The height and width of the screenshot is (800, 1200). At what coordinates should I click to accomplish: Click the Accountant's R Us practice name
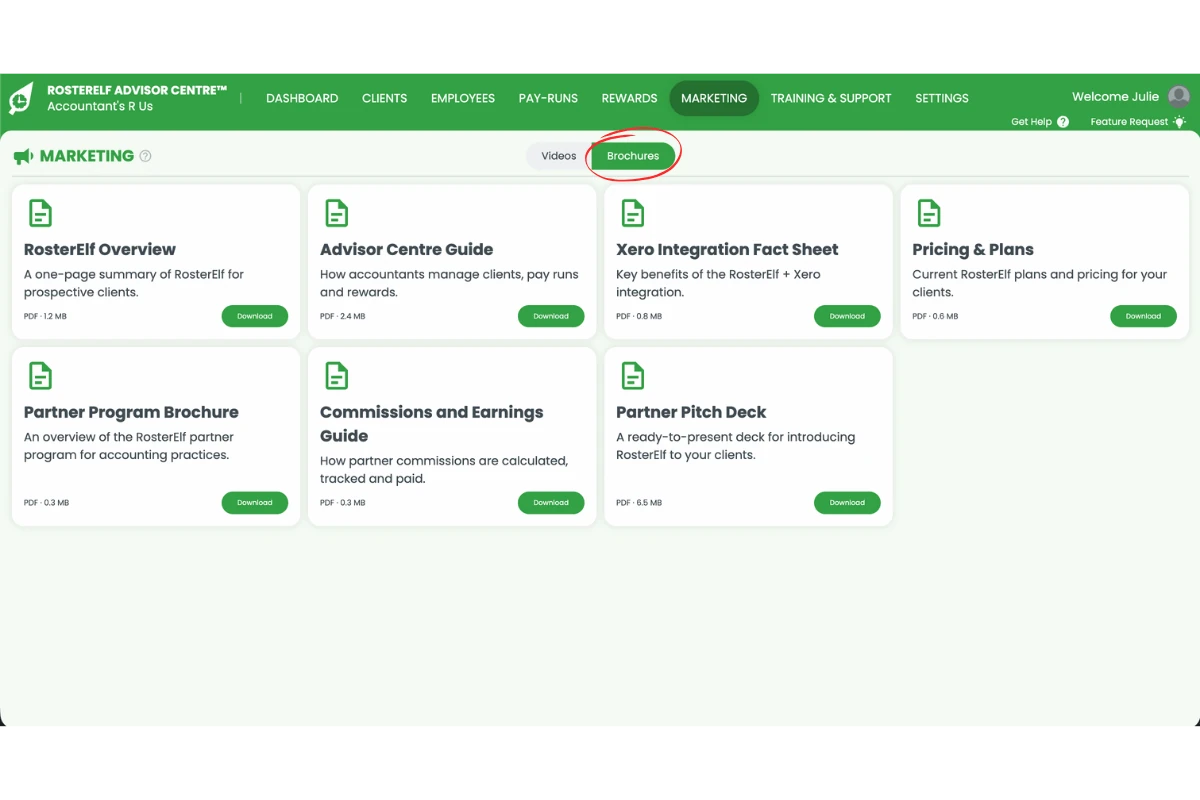[100, 106]
